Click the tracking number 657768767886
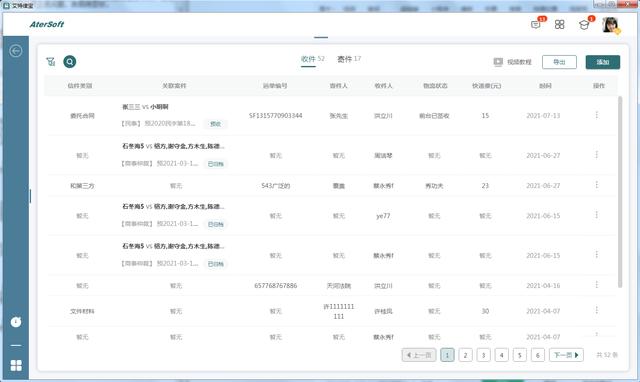Screen dimensions: 640x382 pos(276,286)
